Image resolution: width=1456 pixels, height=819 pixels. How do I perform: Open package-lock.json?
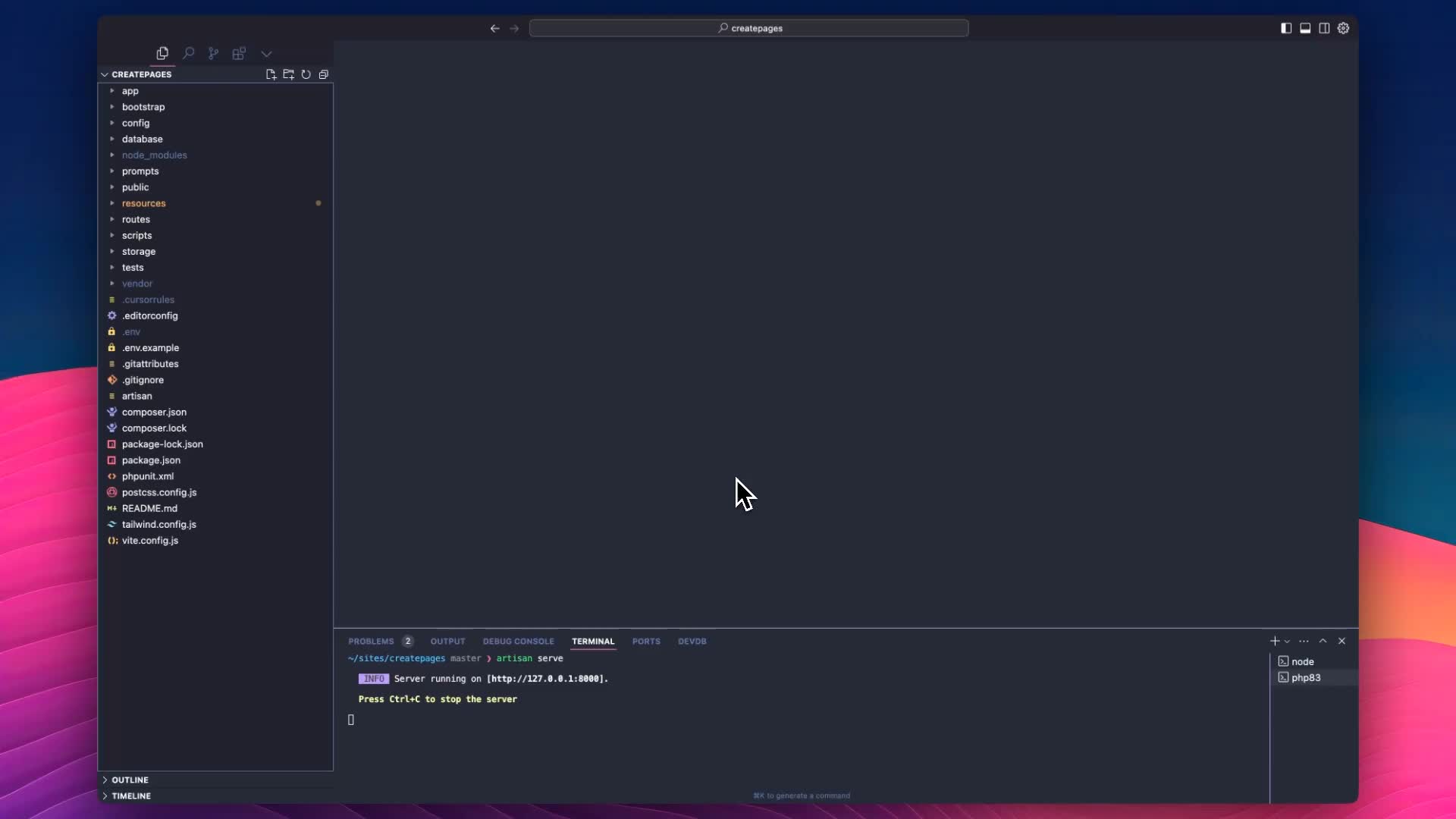[x=215, y=444]
